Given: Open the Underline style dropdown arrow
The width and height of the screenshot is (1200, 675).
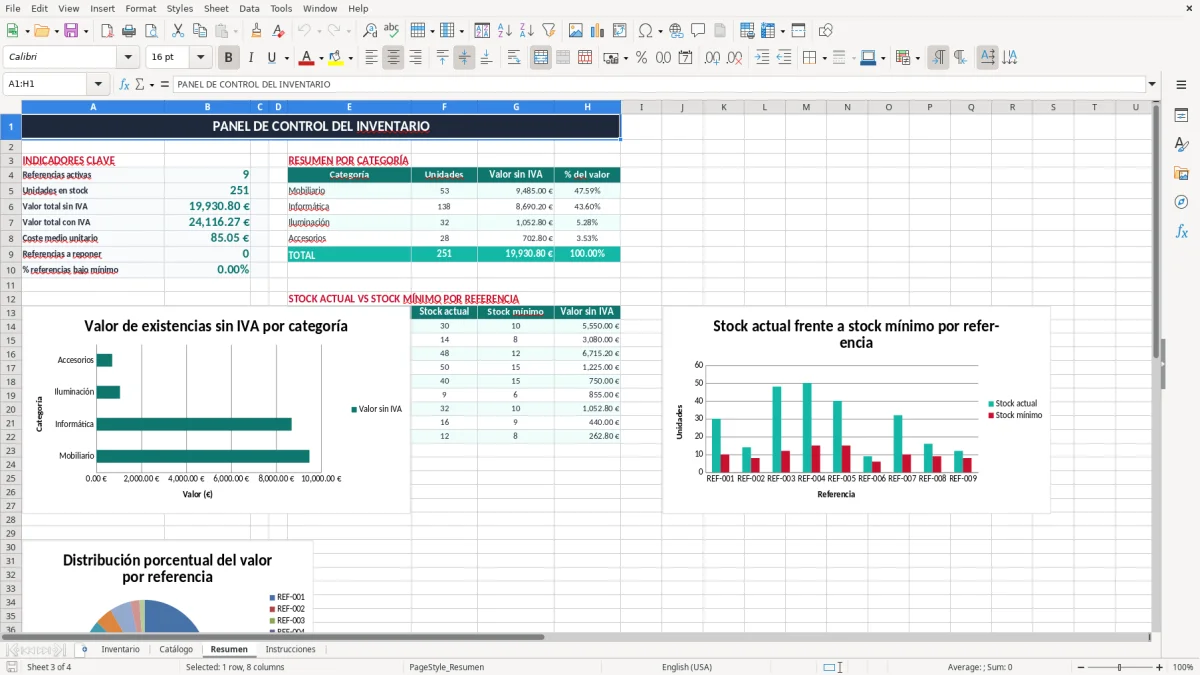Looking at the screenshot, I should (285, 58).
